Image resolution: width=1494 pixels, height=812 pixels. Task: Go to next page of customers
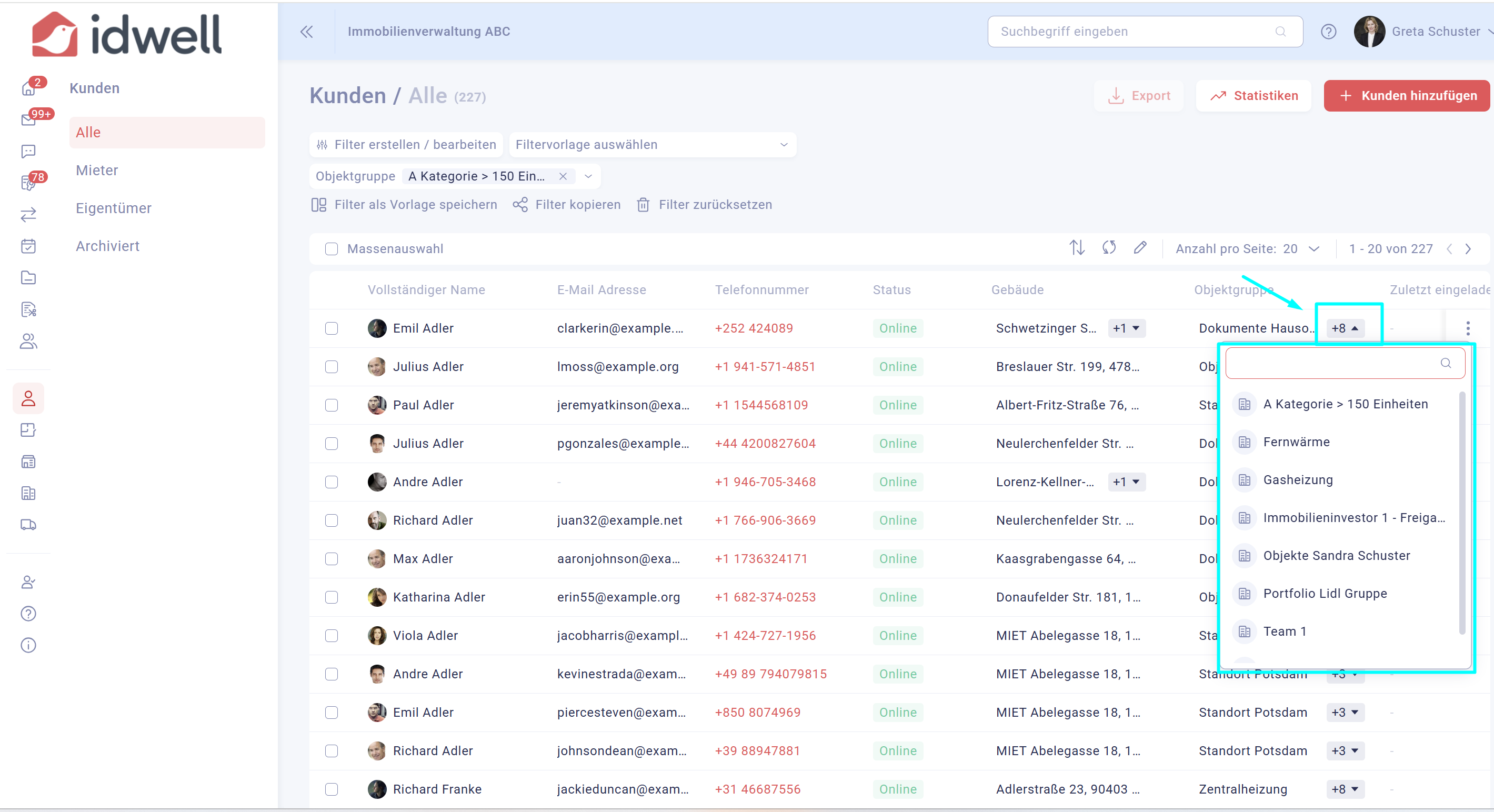1468,249
